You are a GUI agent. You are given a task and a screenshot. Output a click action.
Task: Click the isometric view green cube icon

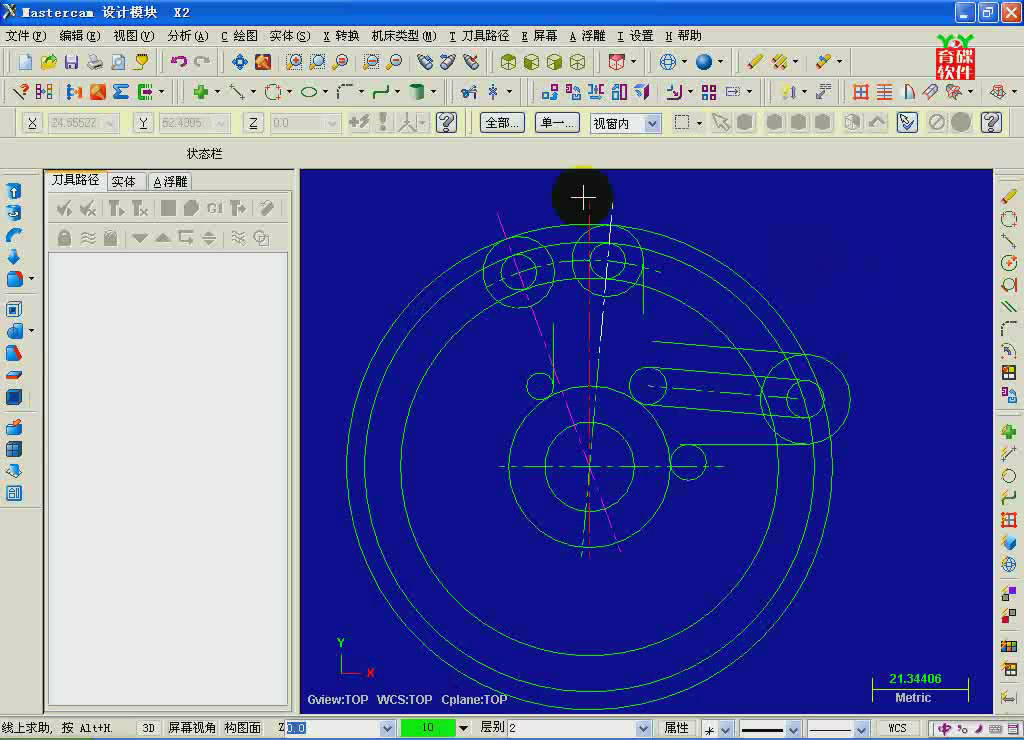pyautogui.click(x=508, y=62)
